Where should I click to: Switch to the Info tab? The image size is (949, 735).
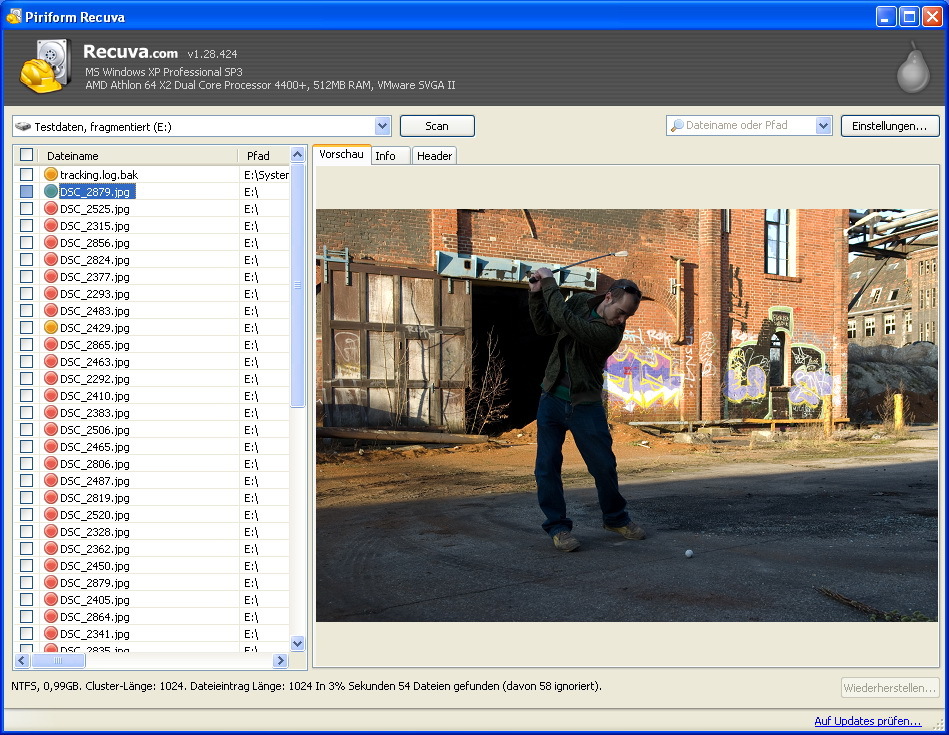[x=386, y=156]
